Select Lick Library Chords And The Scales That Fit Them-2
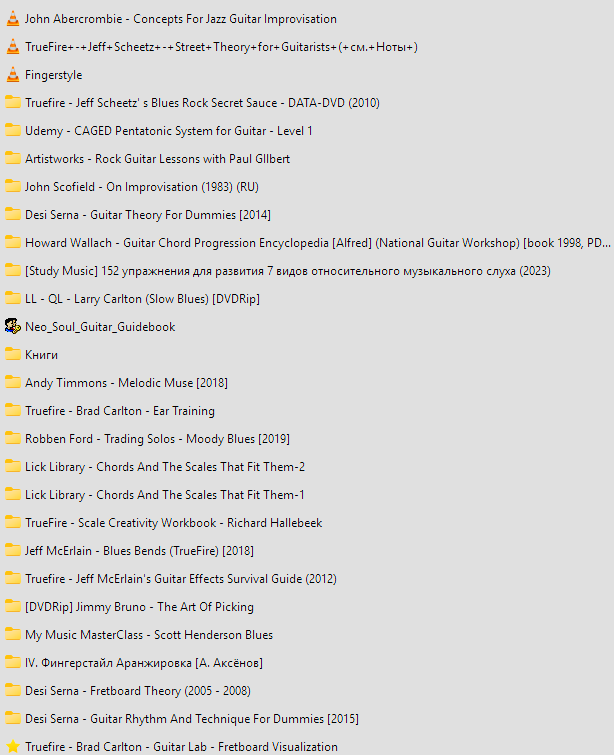 [165, 467]
